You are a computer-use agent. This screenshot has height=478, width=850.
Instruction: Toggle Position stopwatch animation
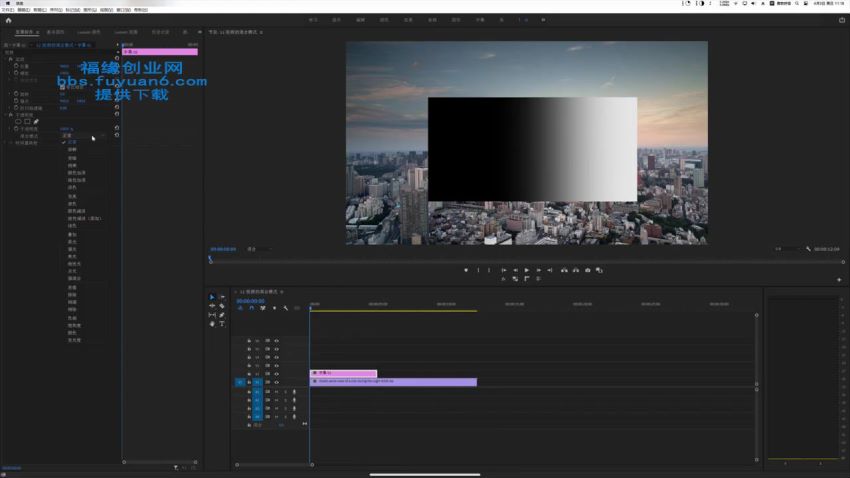pos(16,66)
